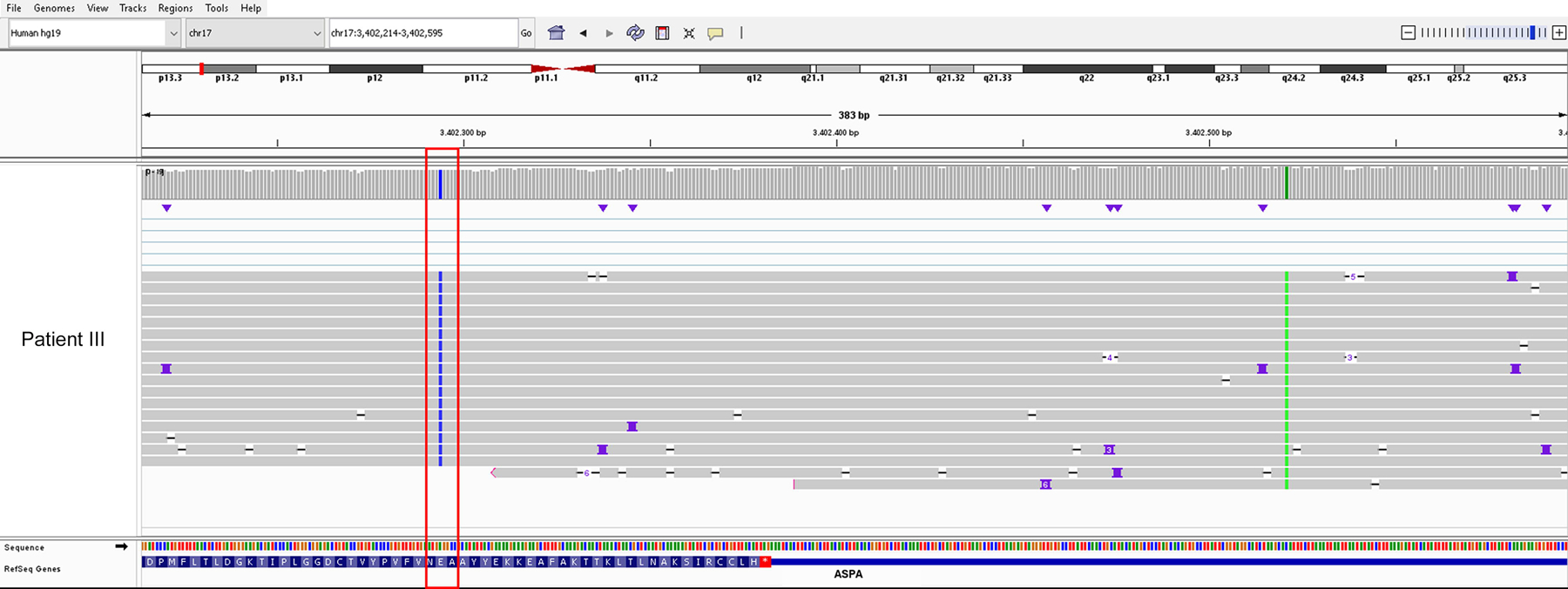Open the Tools menu
The image size is (1568, 589).
point(216,8)
